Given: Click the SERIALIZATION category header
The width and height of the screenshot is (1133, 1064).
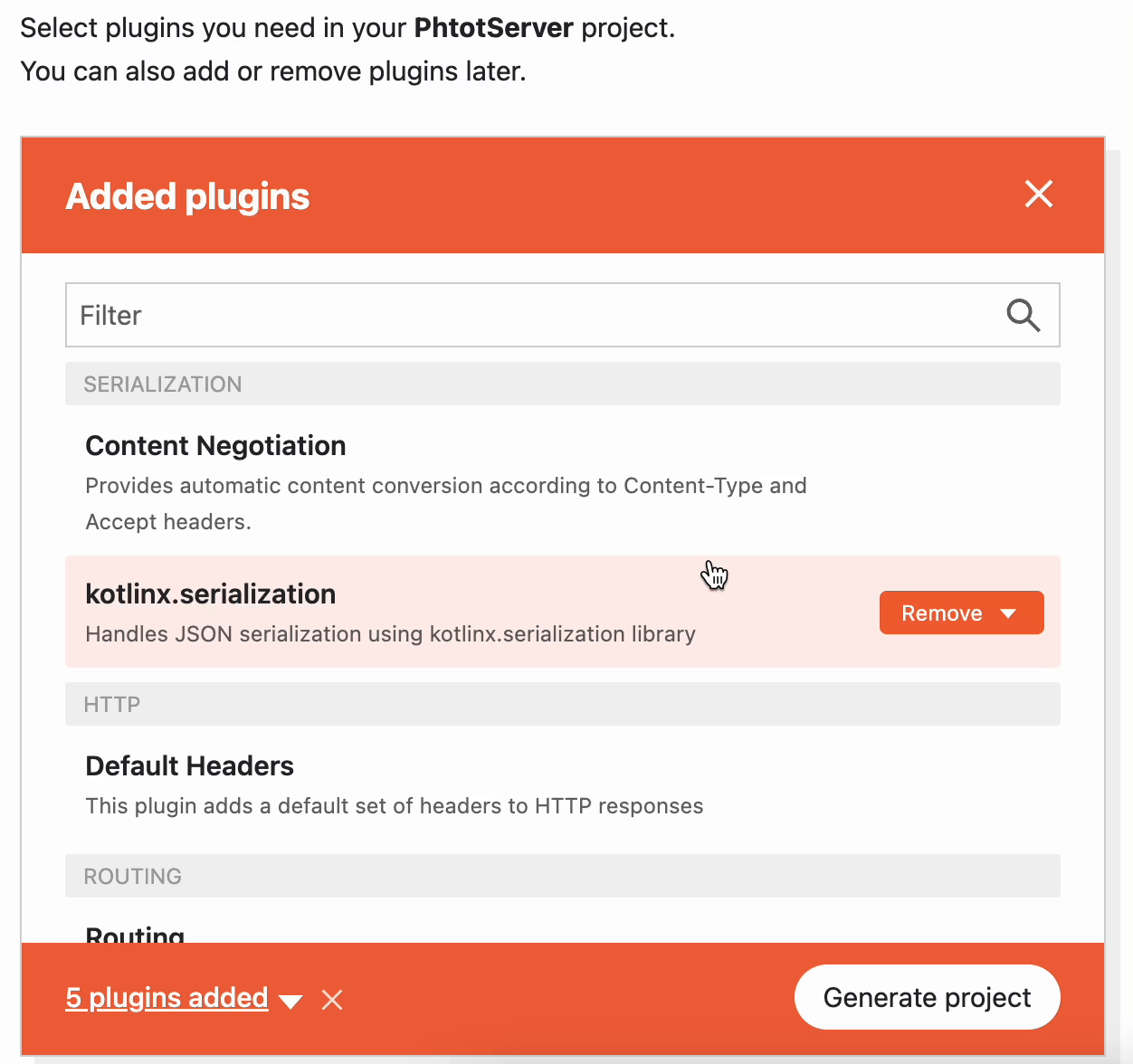Looking at the screenshot, I should (163, 385).
